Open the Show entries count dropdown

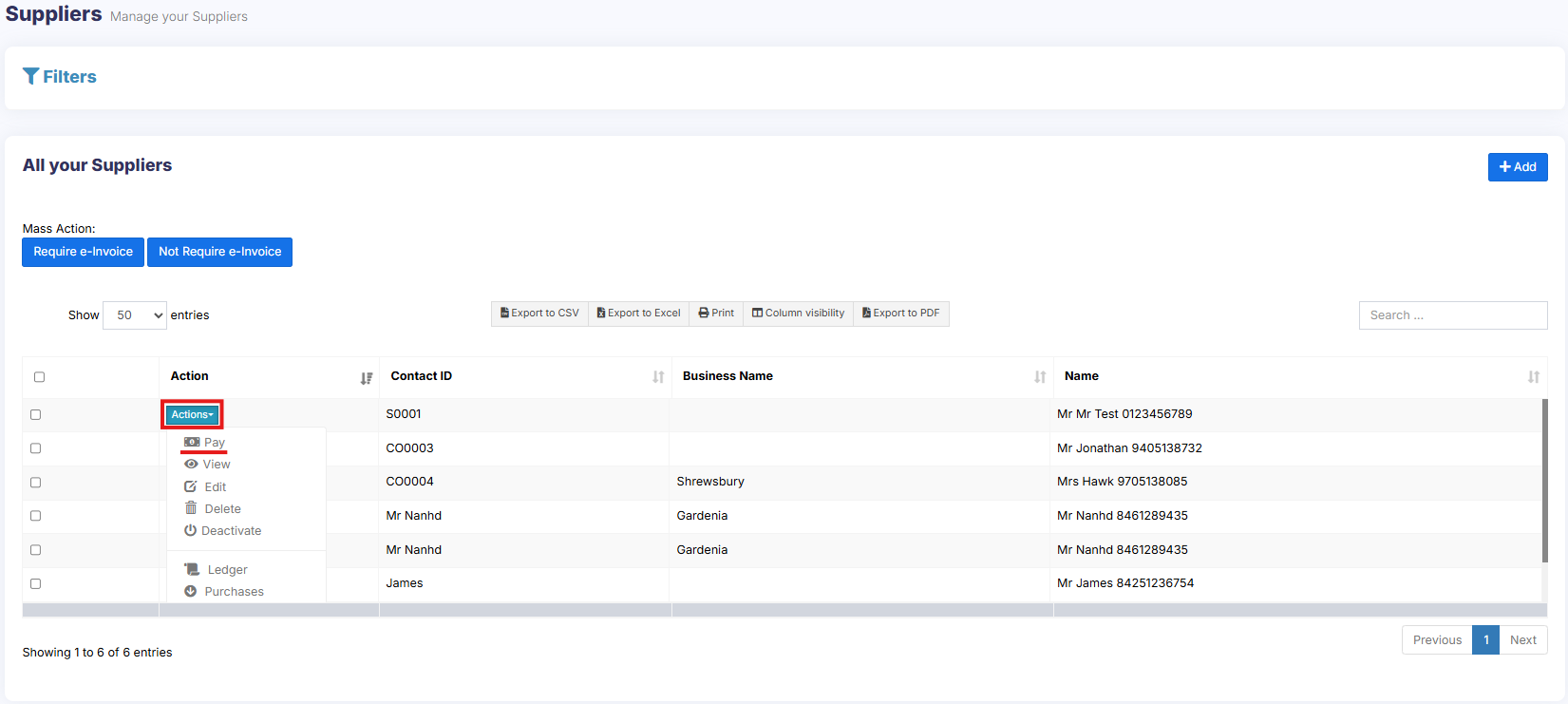(135, 315)
